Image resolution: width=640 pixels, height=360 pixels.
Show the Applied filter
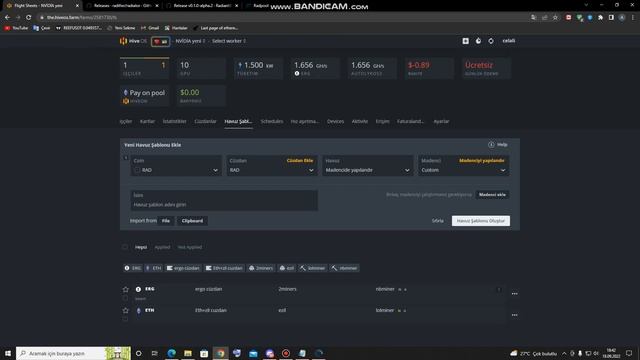(x=162, y=247)
